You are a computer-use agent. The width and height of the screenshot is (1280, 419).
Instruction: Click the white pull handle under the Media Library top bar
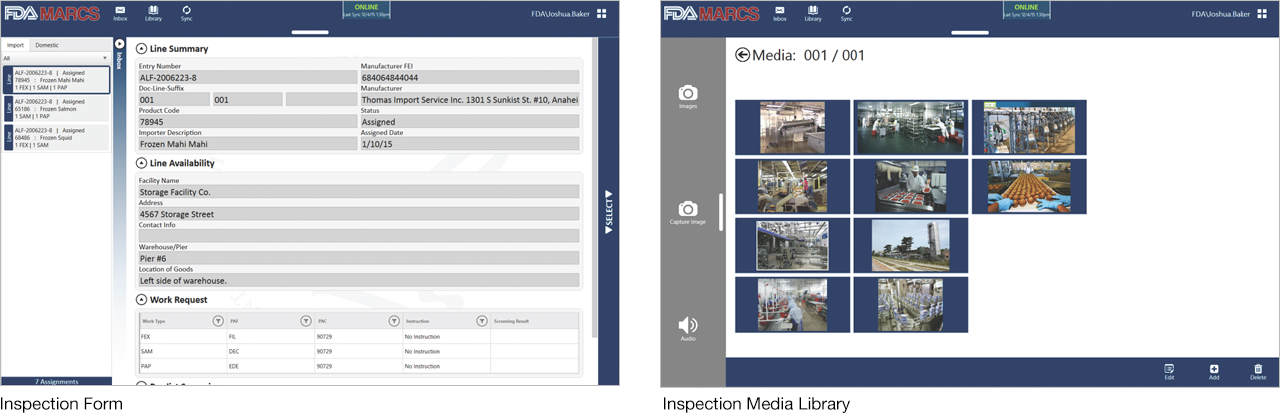[x=971, y=32]
